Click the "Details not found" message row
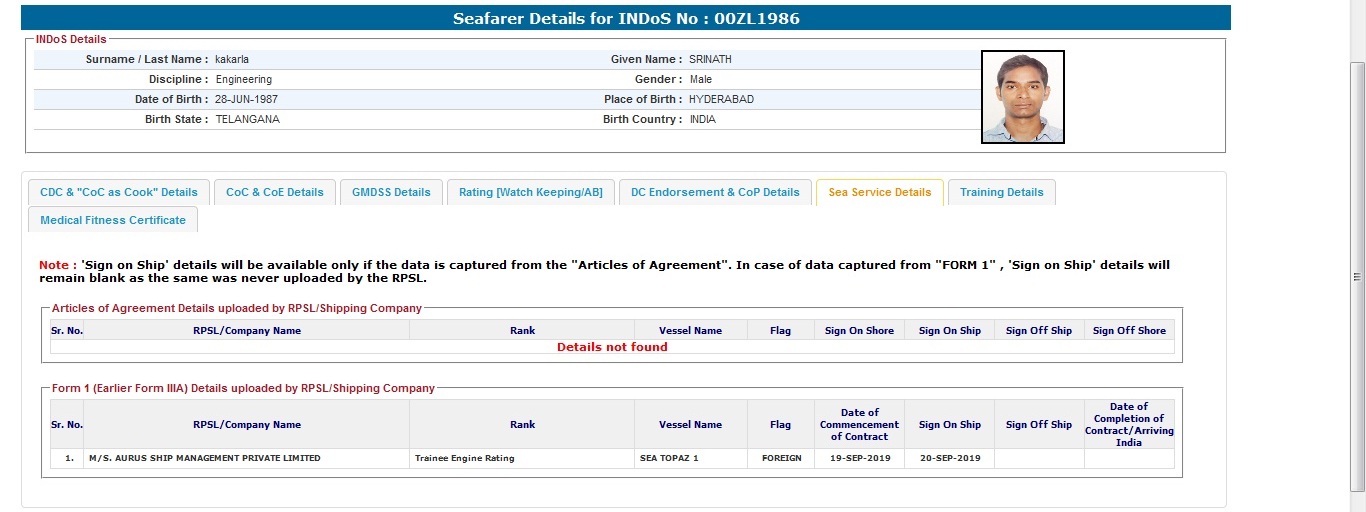The width and height of the screenshot is (1366, 512). [x=612, y=347]
